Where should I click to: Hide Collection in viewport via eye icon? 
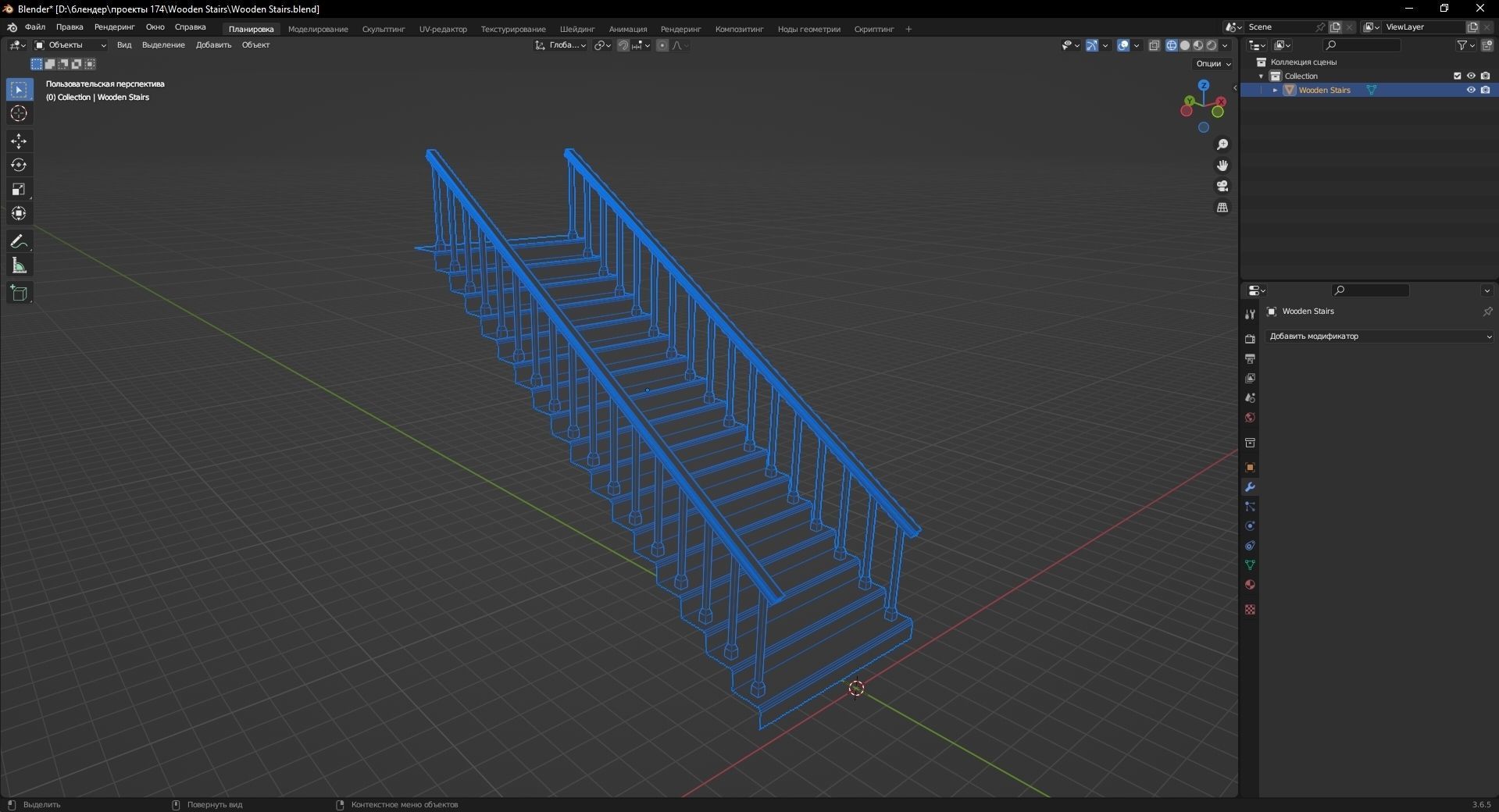[1471, 76]
